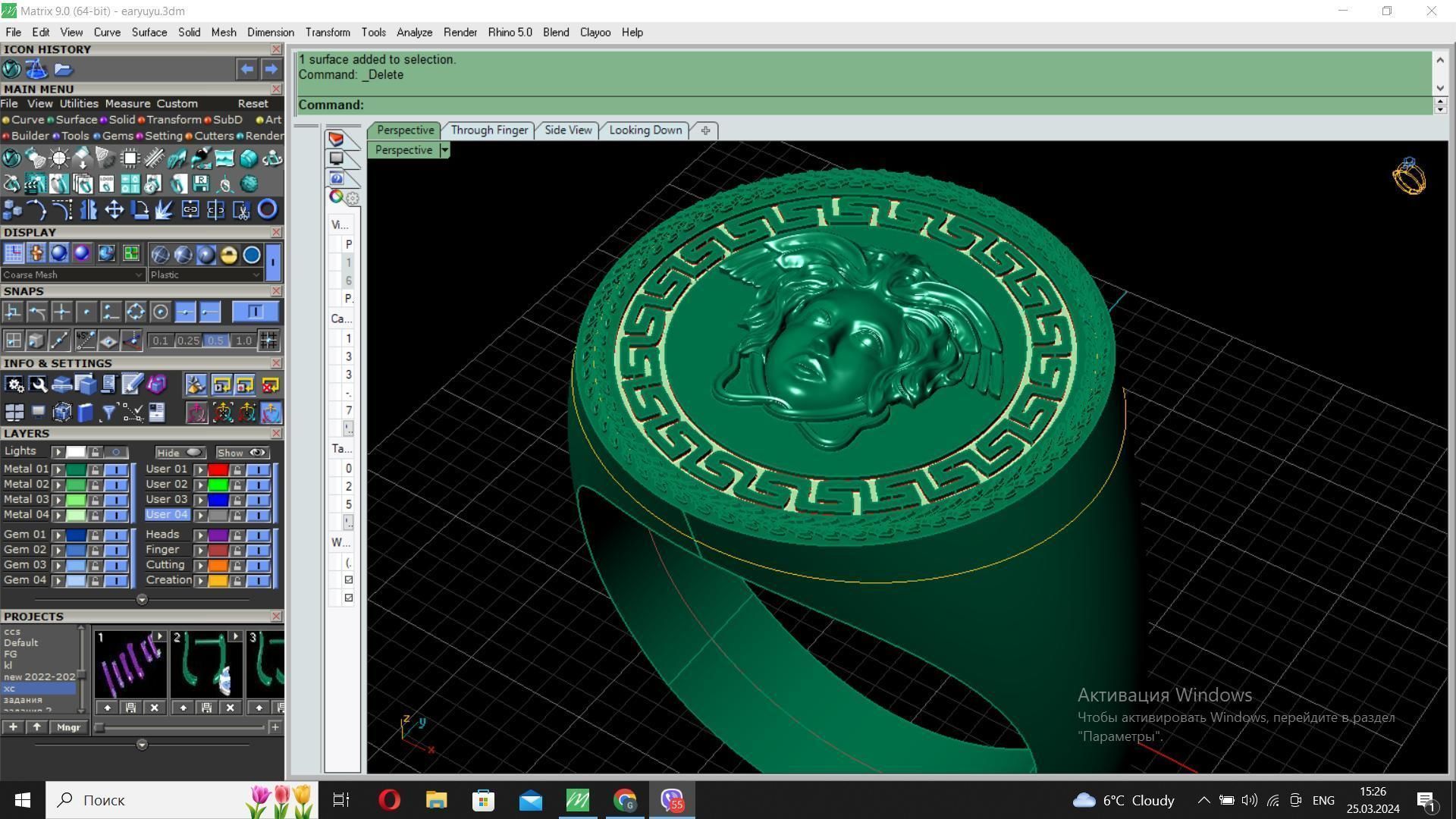1456x819 pixels.
Task: Click the sun light tool icon
Action: [x=59, y=158]
